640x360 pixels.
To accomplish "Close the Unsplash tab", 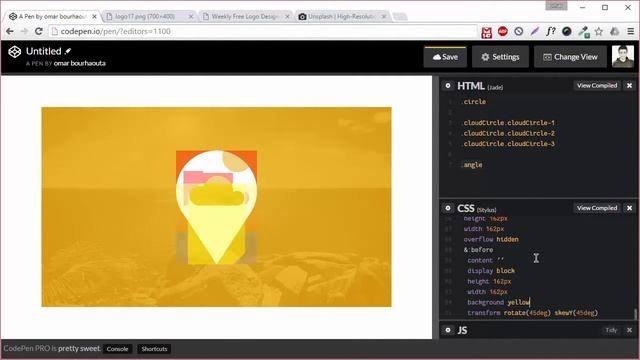I will tap(384, 17).
